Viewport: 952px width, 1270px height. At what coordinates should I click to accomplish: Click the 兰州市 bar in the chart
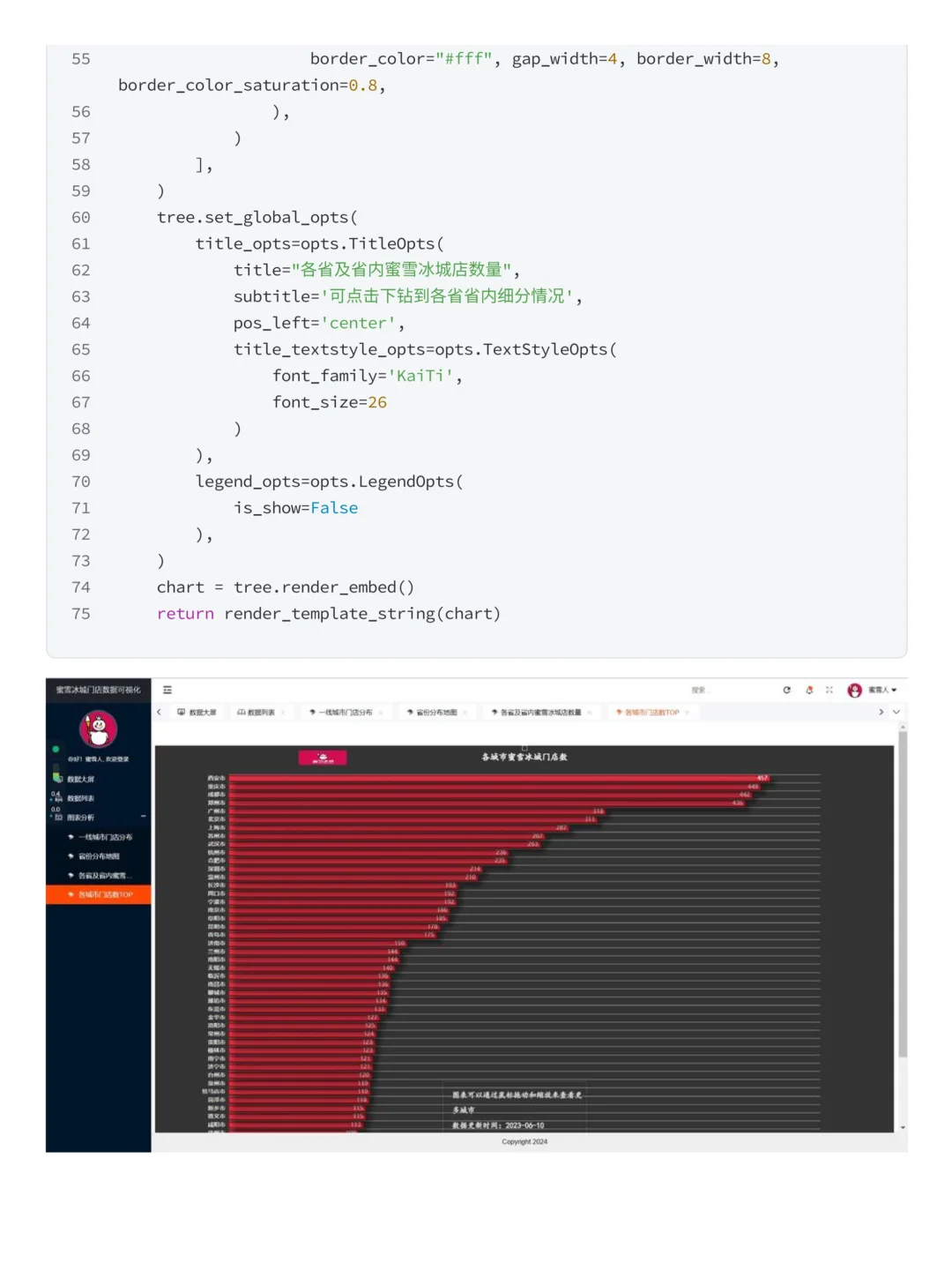coord(314,952)
